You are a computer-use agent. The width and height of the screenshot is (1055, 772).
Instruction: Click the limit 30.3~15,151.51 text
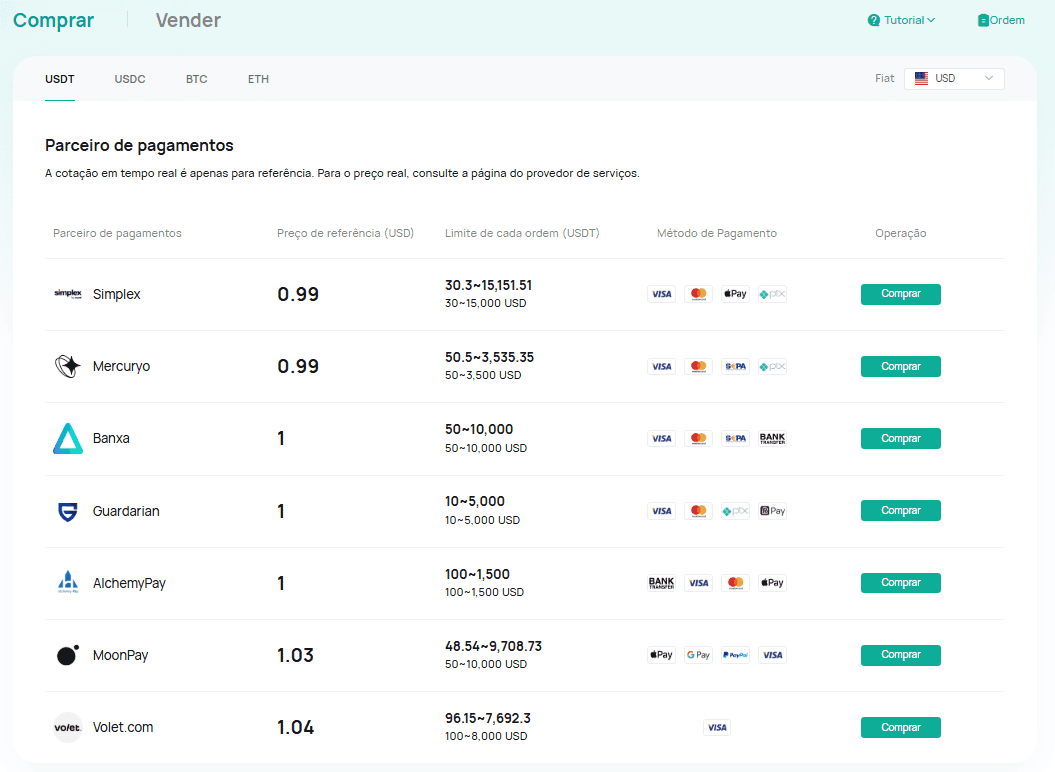pos(488,285)
